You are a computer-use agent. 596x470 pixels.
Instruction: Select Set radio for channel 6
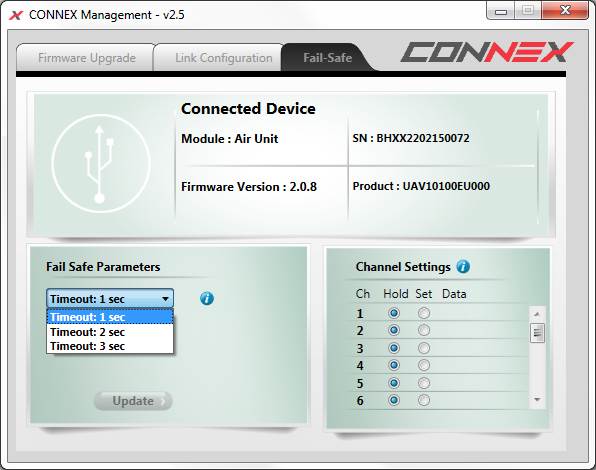pyautogui.click(x=424, y=400)
